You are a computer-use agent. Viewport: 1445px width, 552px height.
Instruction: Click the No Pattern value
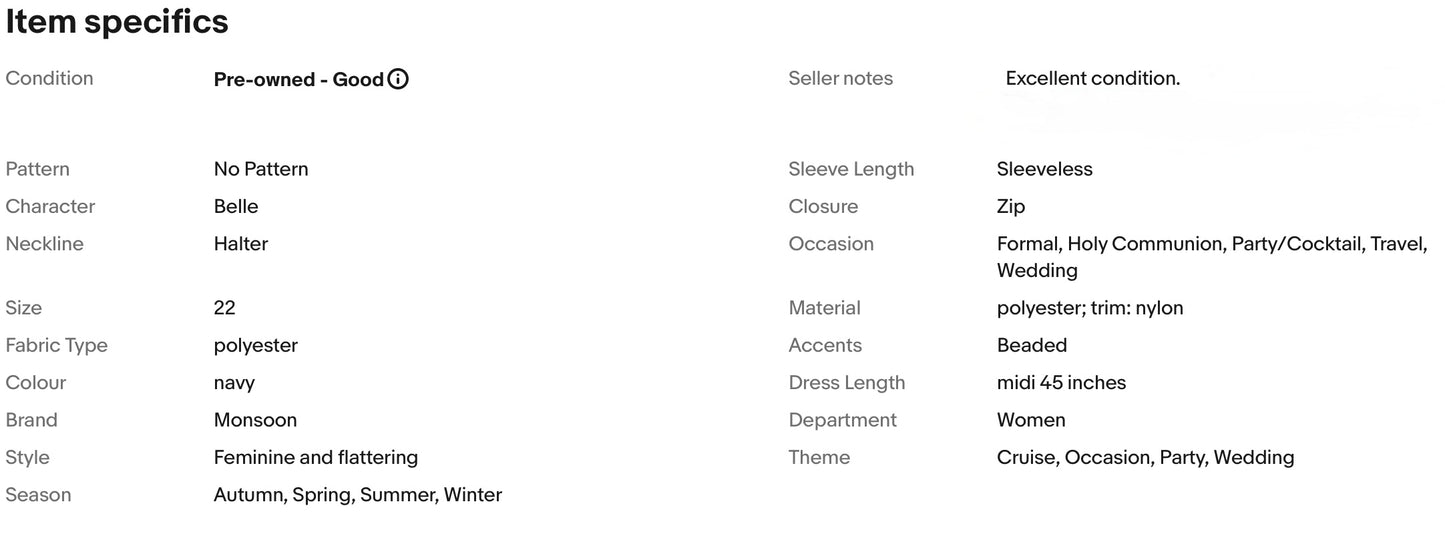tap(261, 169)
